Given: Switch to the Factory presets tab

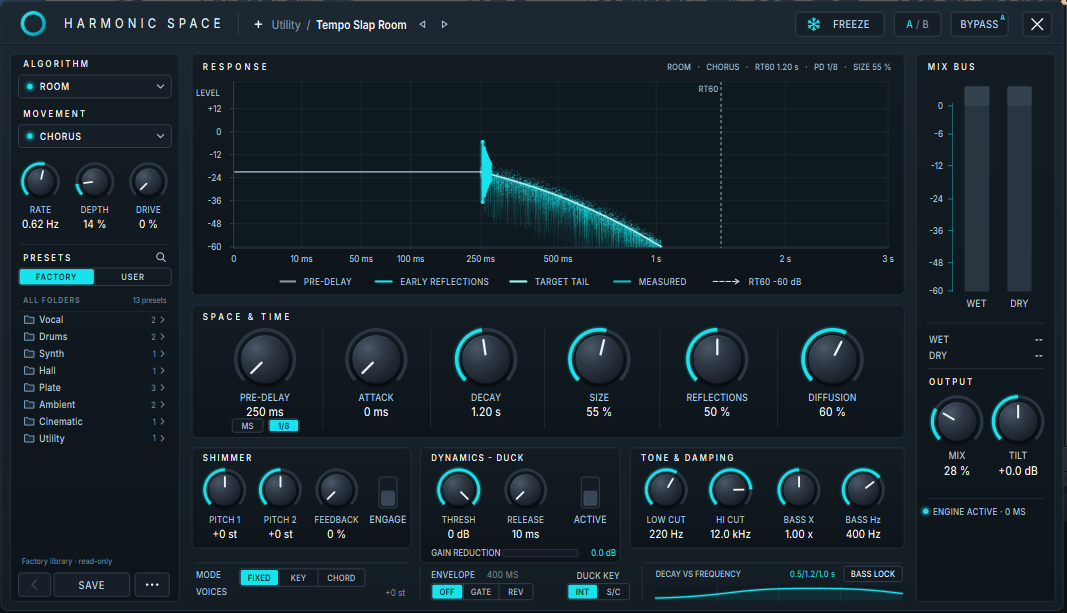Looking at the screenshot, I should pos(56,277).
